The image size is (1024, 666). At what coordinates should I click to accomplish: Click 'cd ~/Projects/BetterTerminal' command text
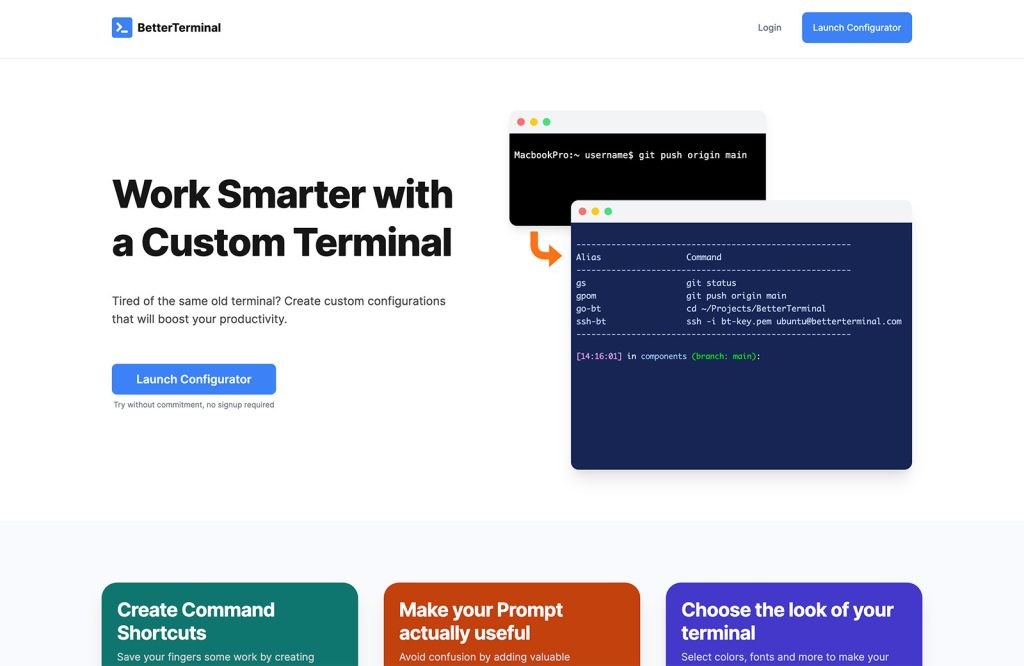click(756, 309)
